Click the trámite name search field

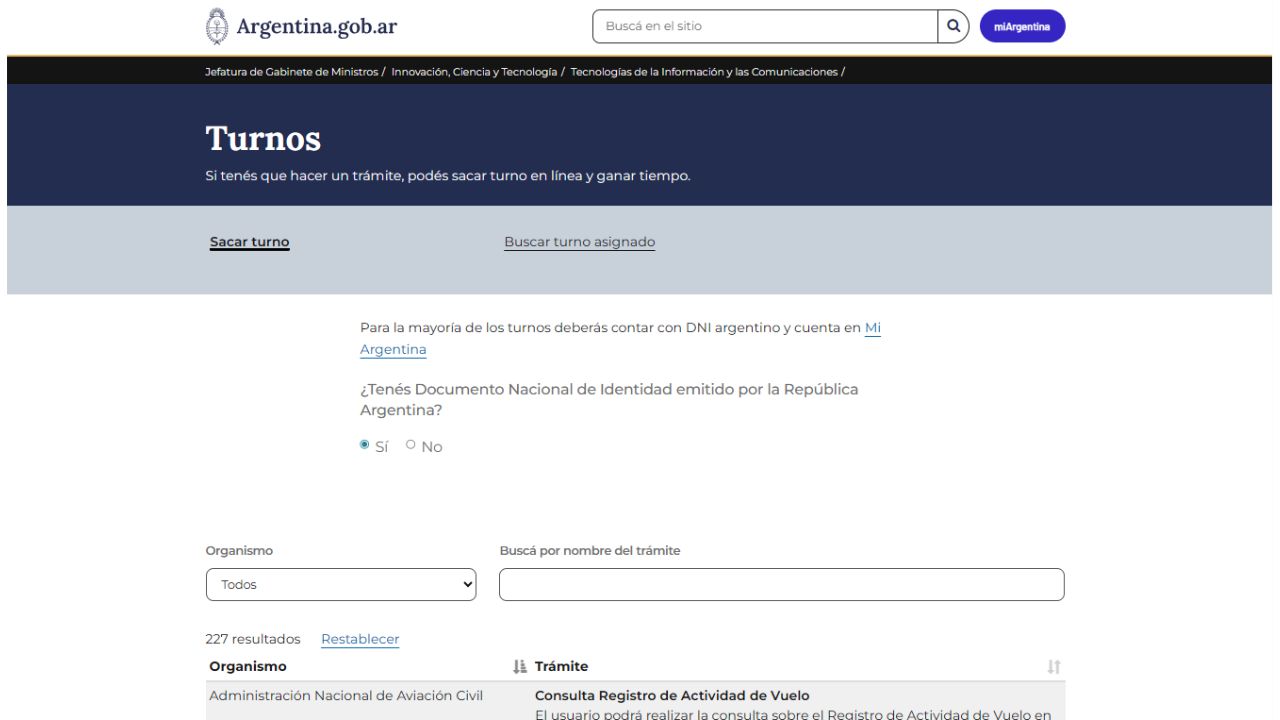(x=781, y=585)
